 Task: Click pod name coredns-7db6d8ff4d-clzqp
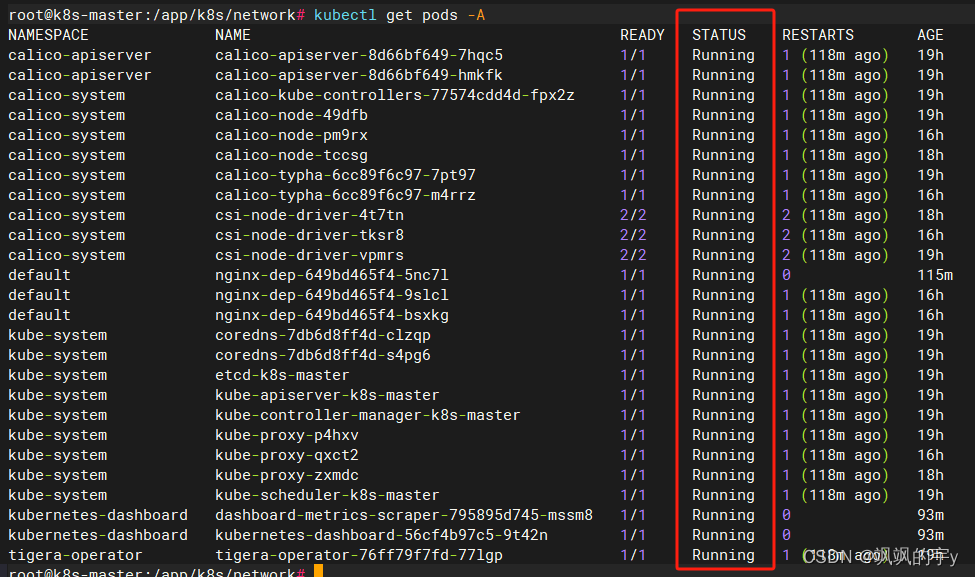(322, 335)
